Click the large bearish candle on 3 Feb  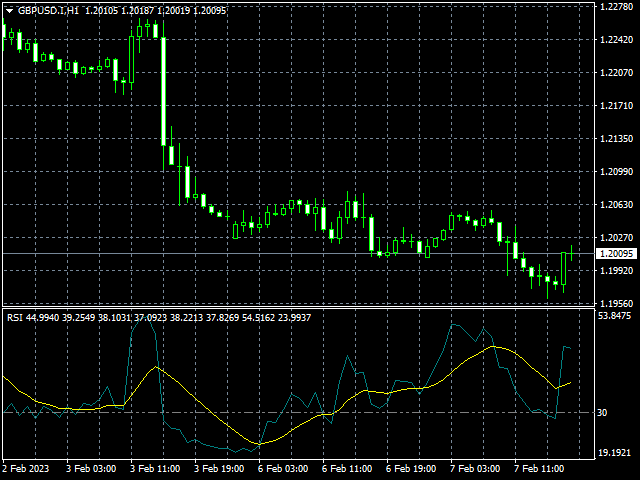[163, 91]
